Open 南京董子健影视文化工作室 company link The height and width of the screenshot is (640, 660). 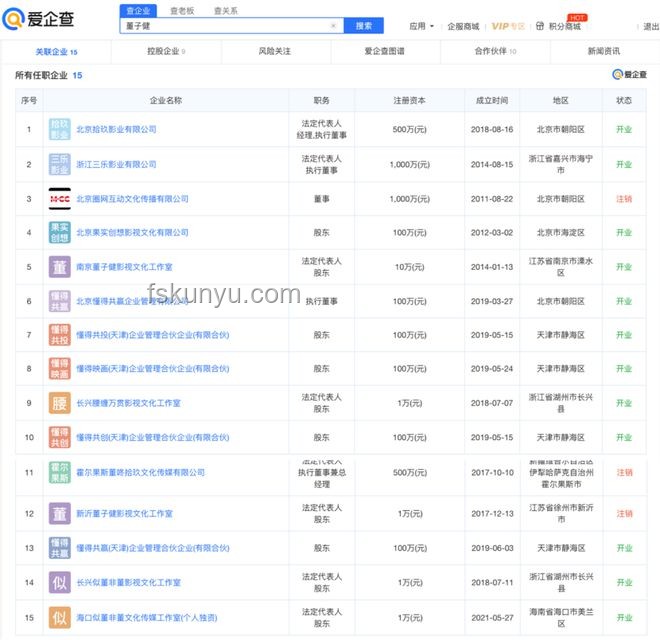[x=124, y=267]
